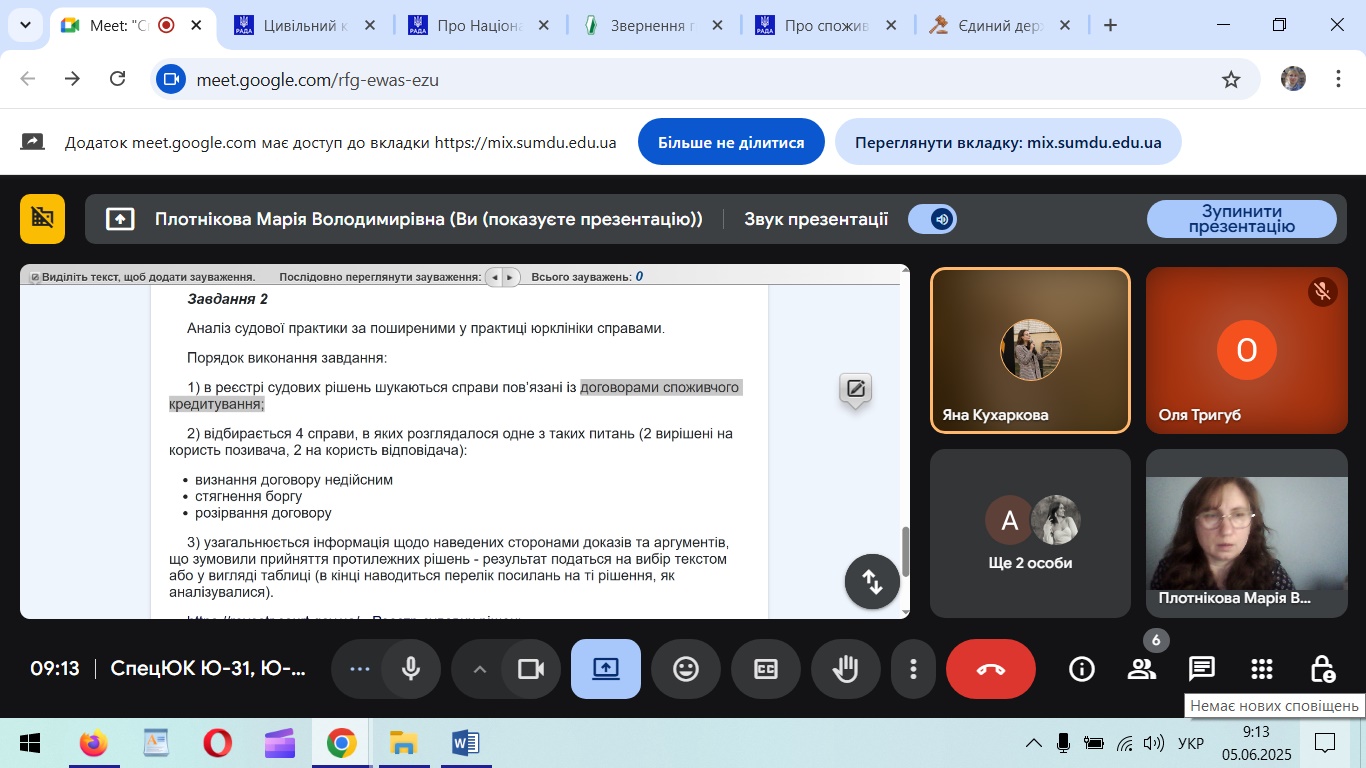
Task: Show hidden tray icons chevron
Action: tap(1034, 743)
